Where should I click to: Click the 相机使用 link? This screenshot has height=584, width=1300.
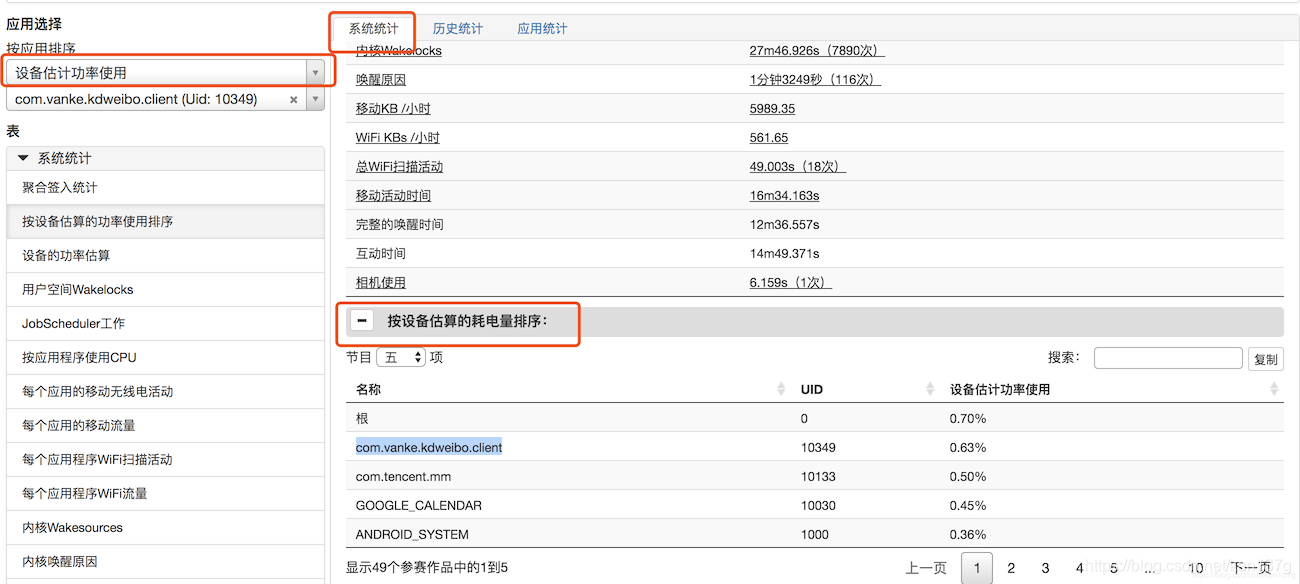pos(381,283)
